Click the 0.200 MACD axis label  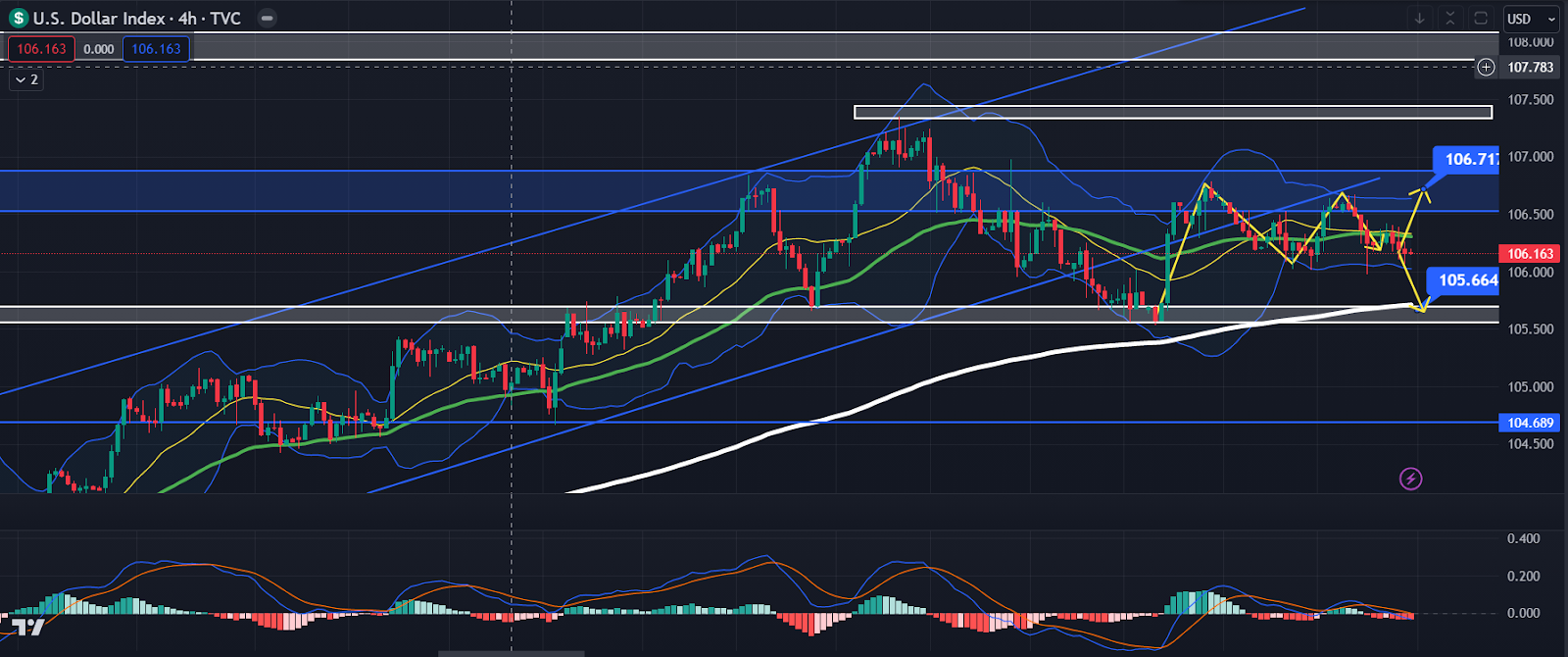point(1523,576)
